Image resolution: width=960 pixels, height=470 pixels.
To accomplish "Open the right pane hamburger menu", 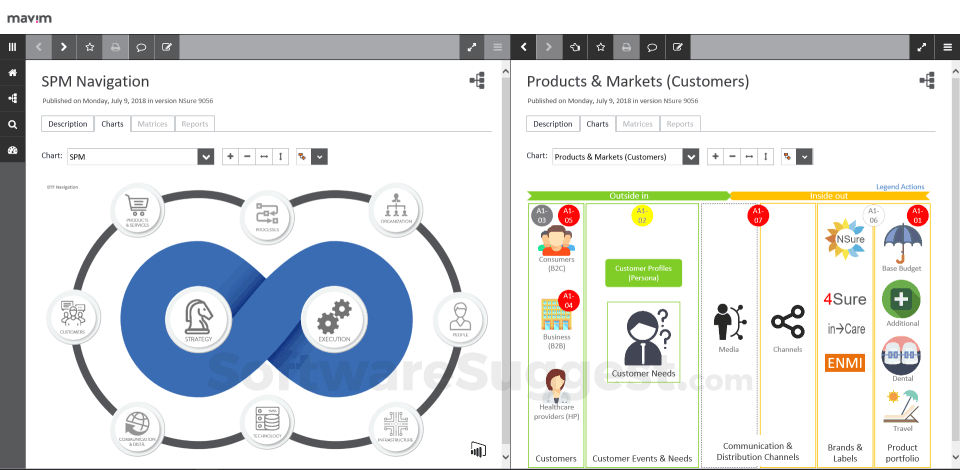I will pos(947,47).
